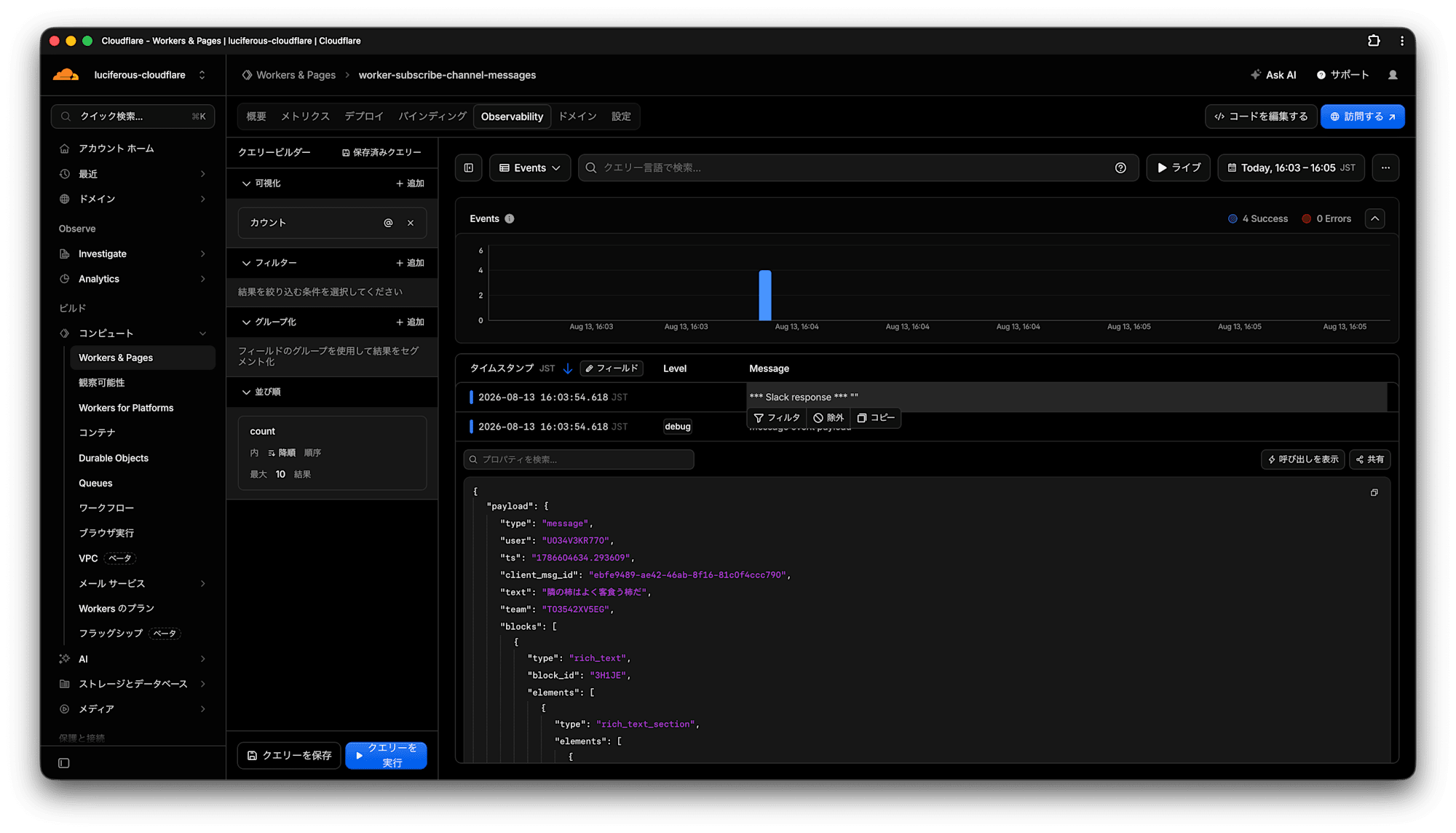The image size is (1456, 833).
Task: Click the コードを編集する button
Action: [x=1262, y=117]
